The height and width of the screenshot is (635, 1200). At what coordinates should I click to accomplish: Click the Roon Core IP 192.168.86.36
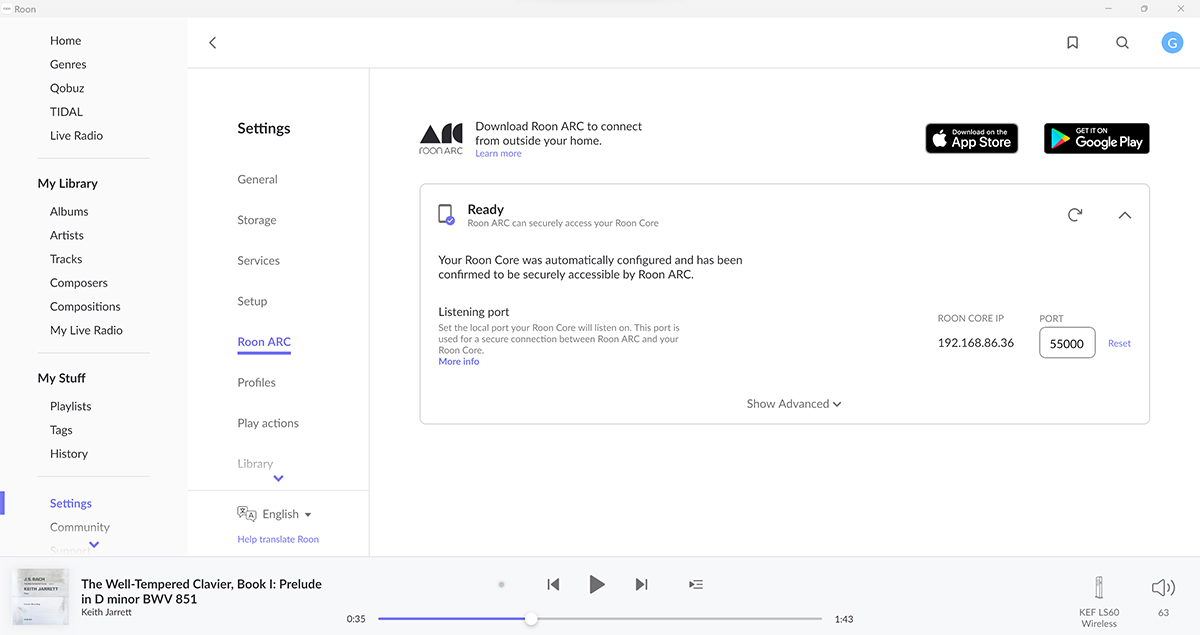point(976,343)
